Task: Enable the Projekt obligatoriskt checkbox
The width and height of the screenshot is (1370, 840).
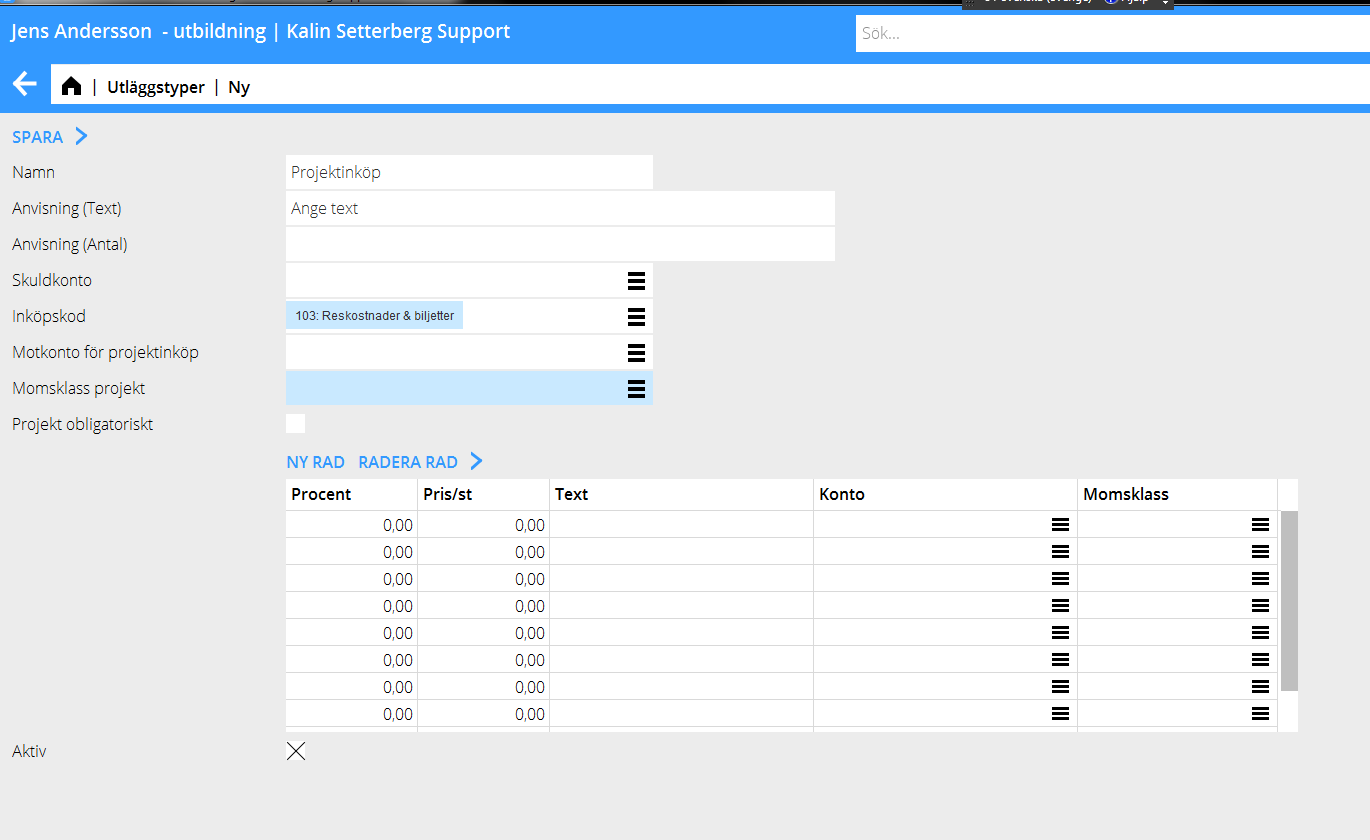Action: click(296, 424)
